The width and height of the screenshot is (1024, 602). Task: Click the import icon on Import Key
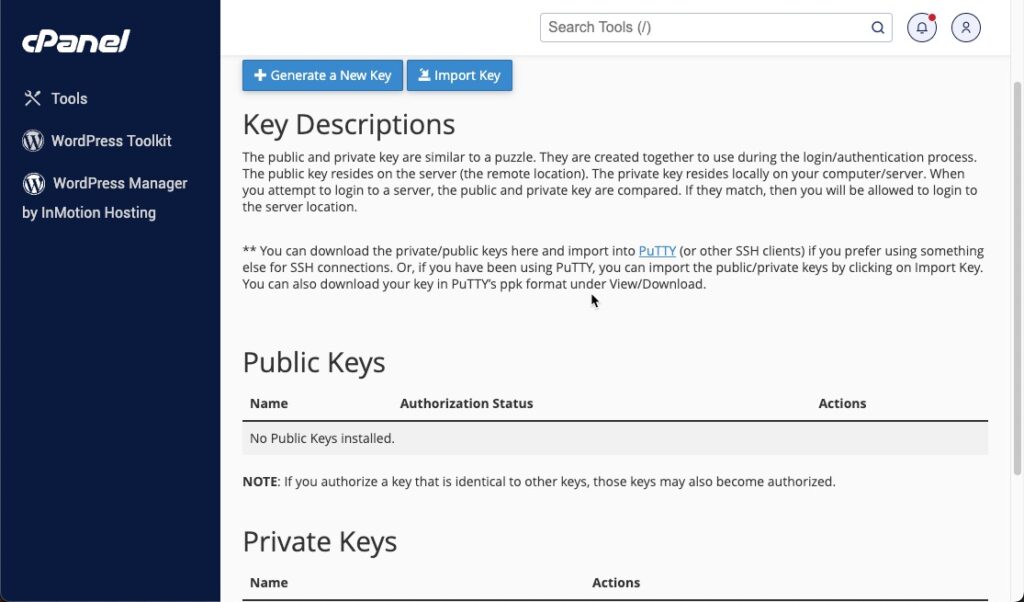[424, 75]
